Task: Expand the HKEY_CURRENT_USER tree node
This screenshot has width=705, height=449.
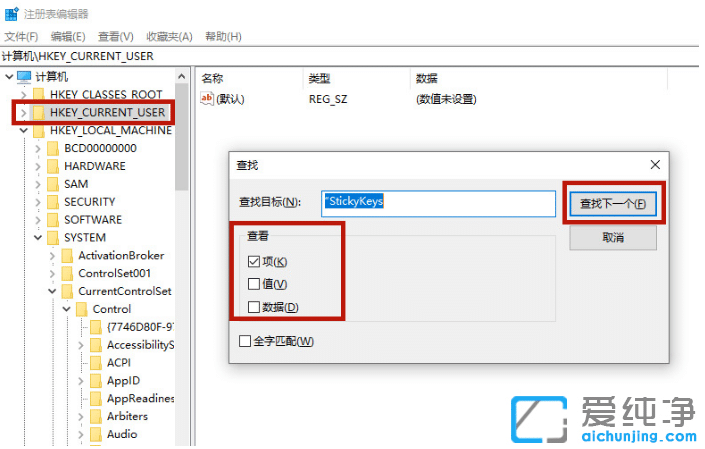Action: pyautogui.click(x=23, y=112)
